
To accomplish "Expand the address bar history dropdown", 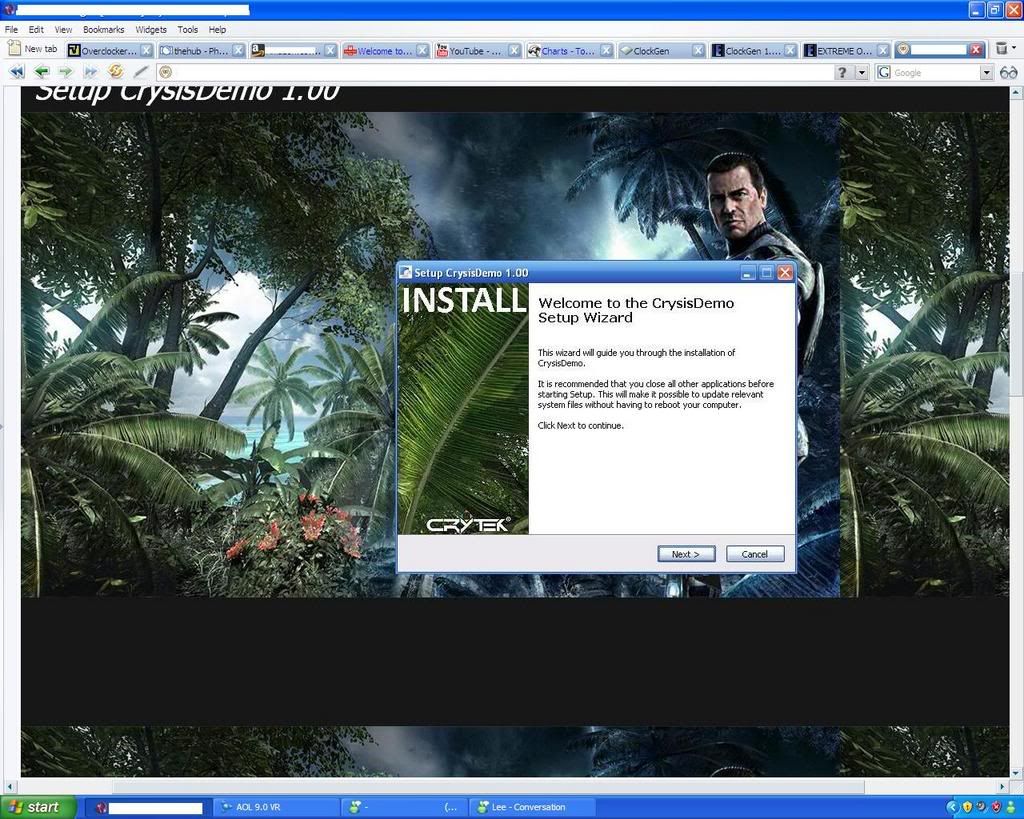I will point(862,72).
